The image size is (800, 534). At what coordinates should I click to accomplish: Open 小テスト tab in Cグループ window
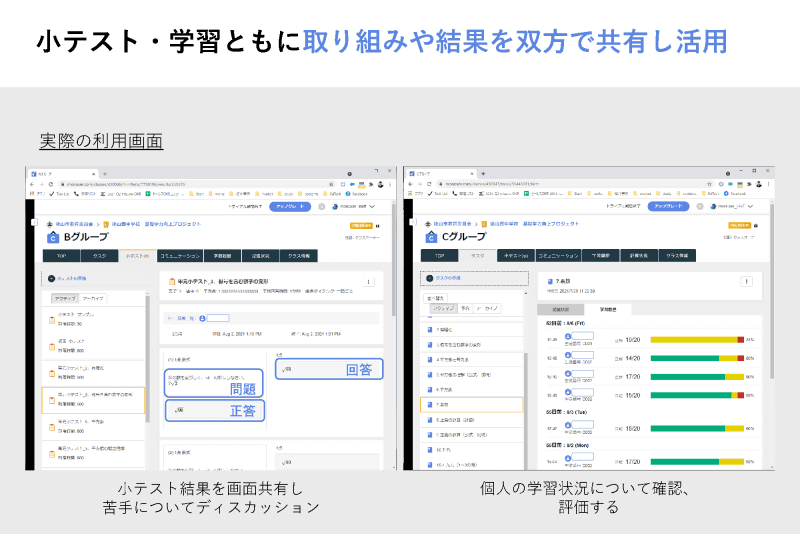click(516, 256)
